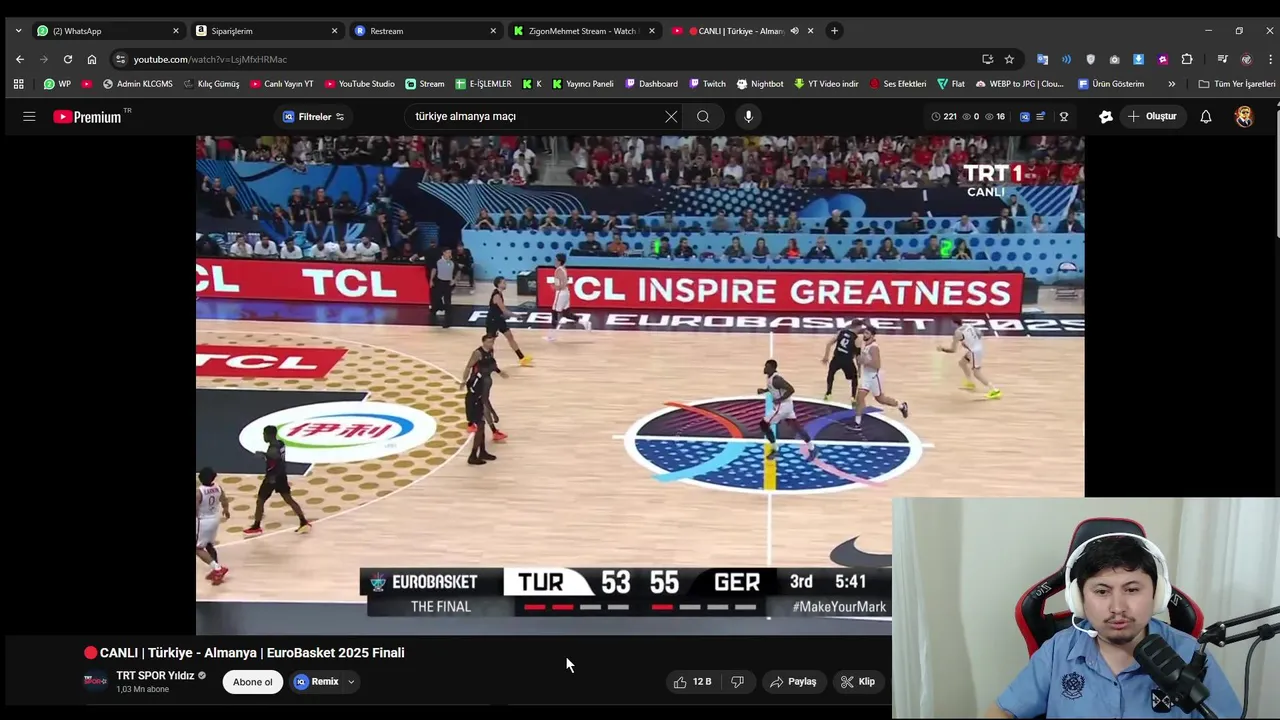
Task: Open the Google Translate extension
Action: (x=1042, y=59)
